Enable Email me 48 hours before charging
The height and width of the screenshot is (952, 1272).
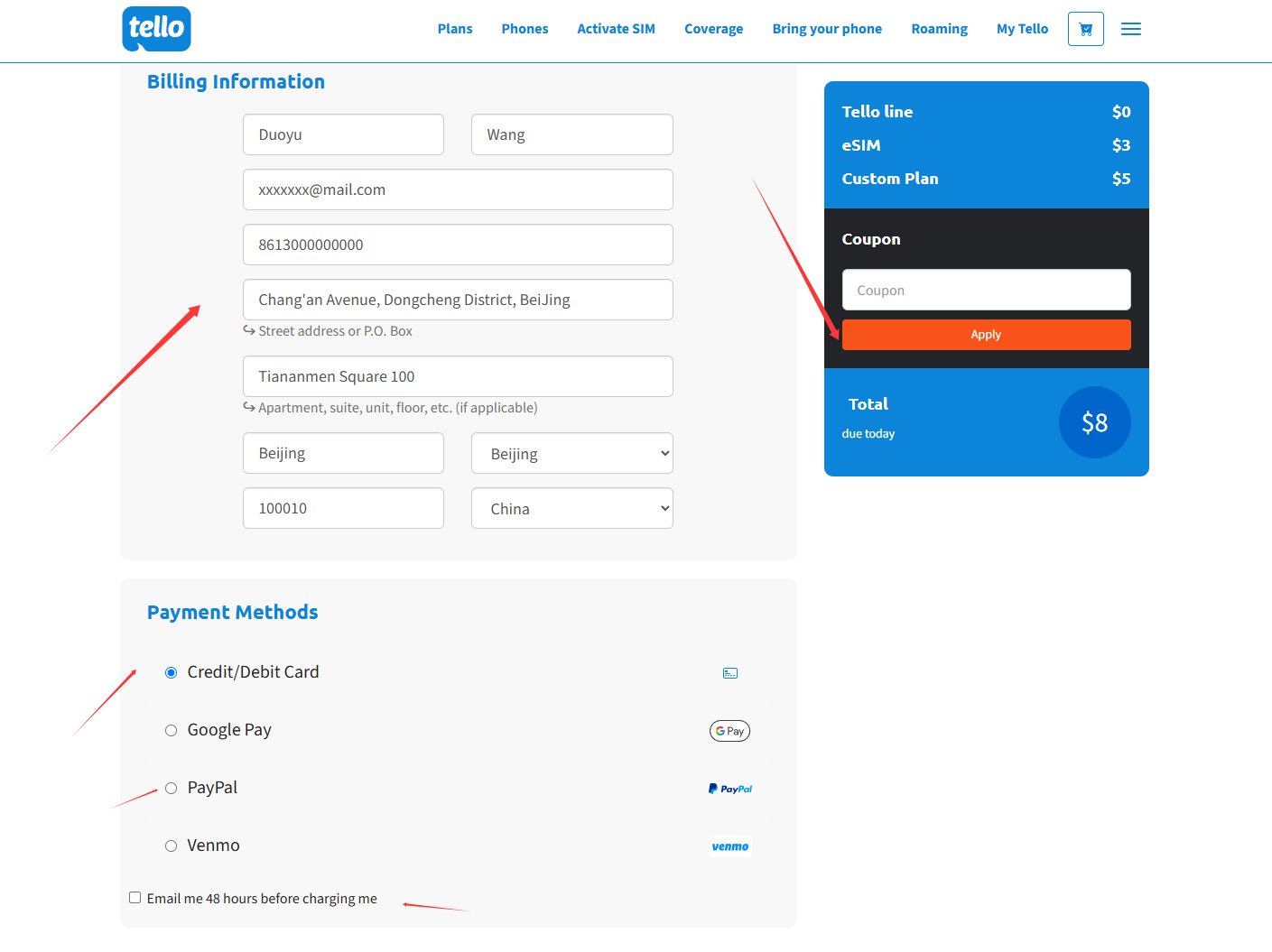[x=135, y=898]
